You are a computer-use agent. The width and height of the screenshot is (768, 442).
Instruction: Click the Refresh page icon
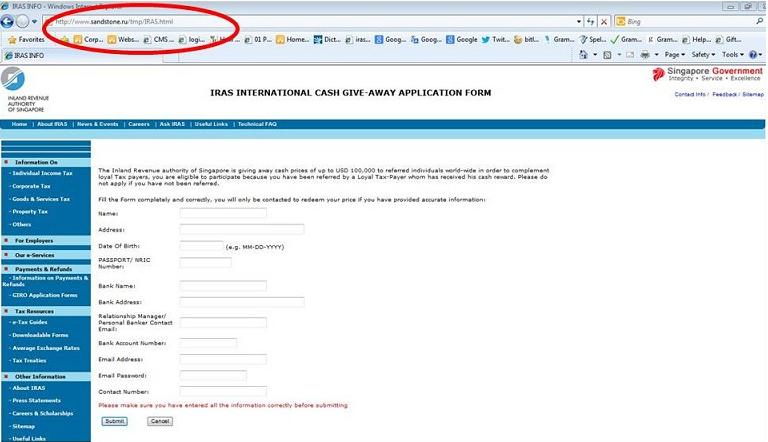click(591, 22)
